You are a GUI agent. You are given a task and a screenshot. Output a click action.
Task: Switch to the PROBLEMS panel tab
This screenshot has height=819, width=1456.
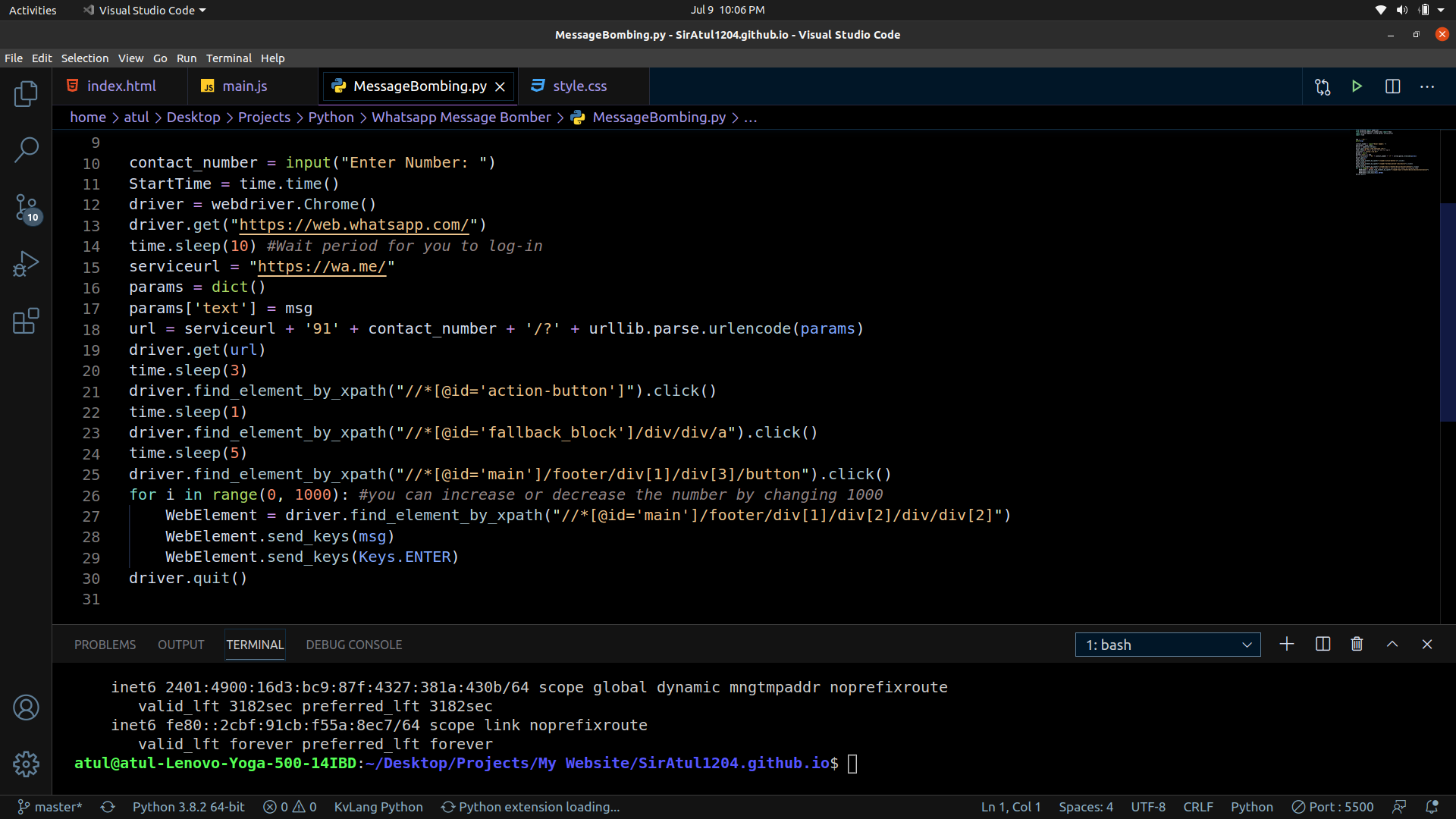[x=105, y=645]
